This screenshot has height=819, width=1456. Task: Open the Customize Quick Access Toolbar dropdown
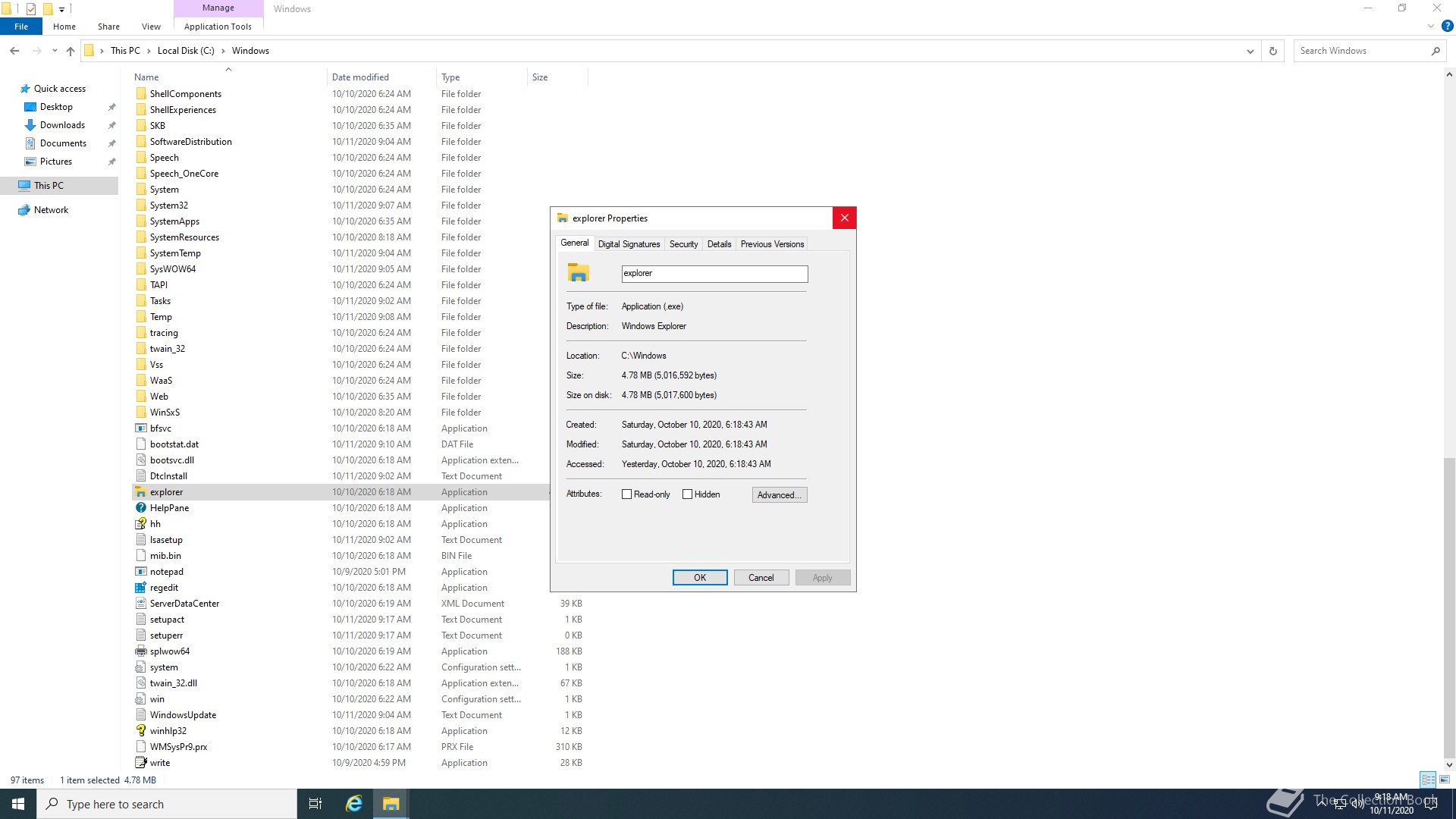[x=61, y=9]
